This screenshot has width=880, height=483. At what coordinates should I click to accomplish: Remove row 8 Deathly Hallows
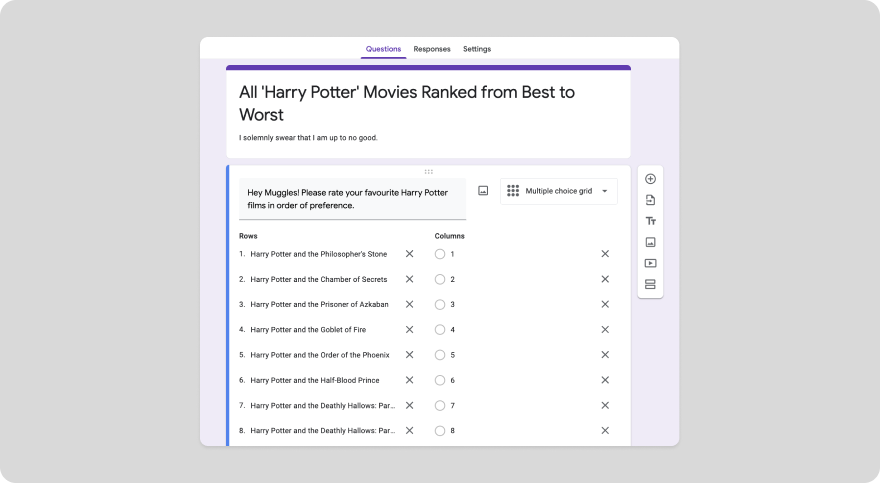pos(410,430)
